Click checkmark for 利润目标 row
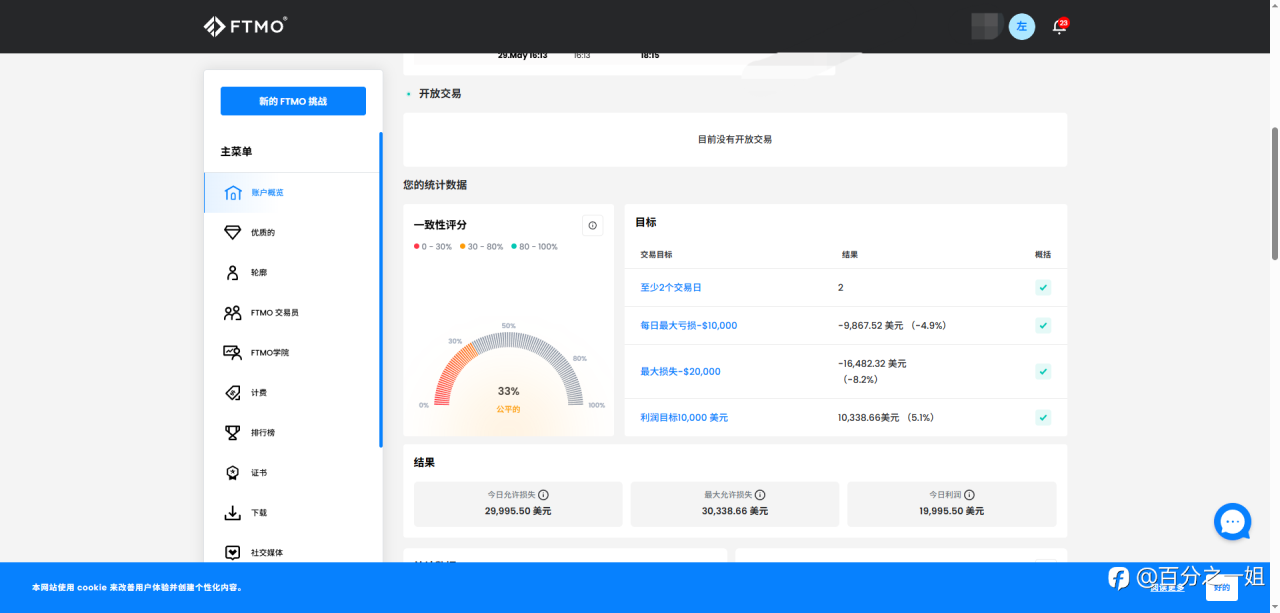This screenshot has height=613, width=1280. point(1043,418)
